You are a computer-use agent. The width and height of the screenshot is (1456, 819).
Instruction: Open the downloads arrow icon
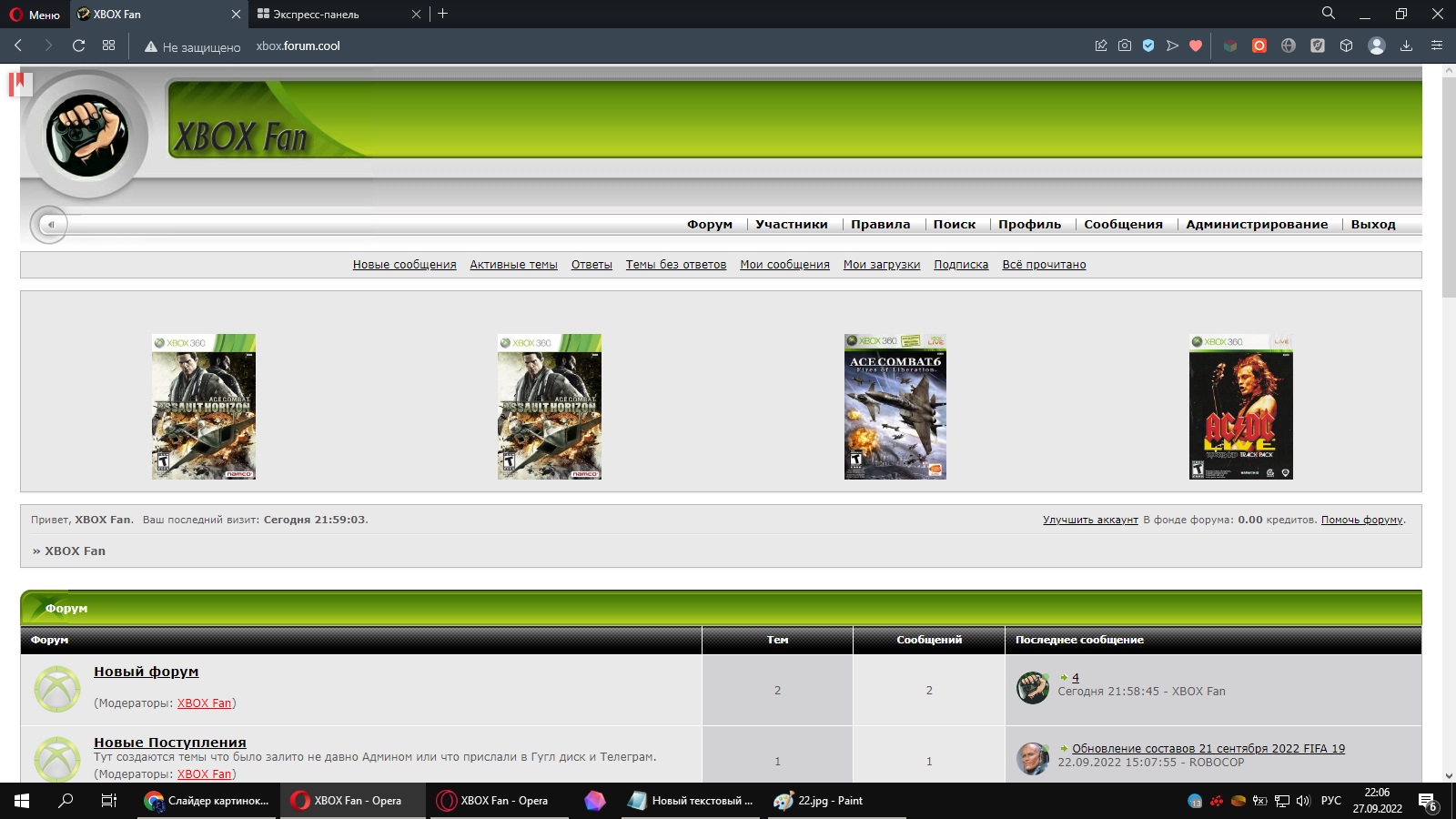1406,45
